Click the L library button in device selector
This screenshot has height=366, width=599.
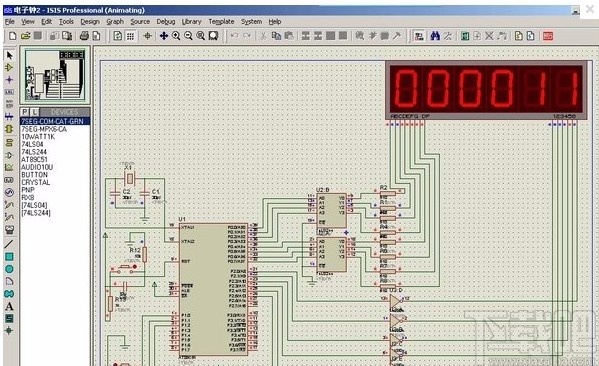click(35, 112)
